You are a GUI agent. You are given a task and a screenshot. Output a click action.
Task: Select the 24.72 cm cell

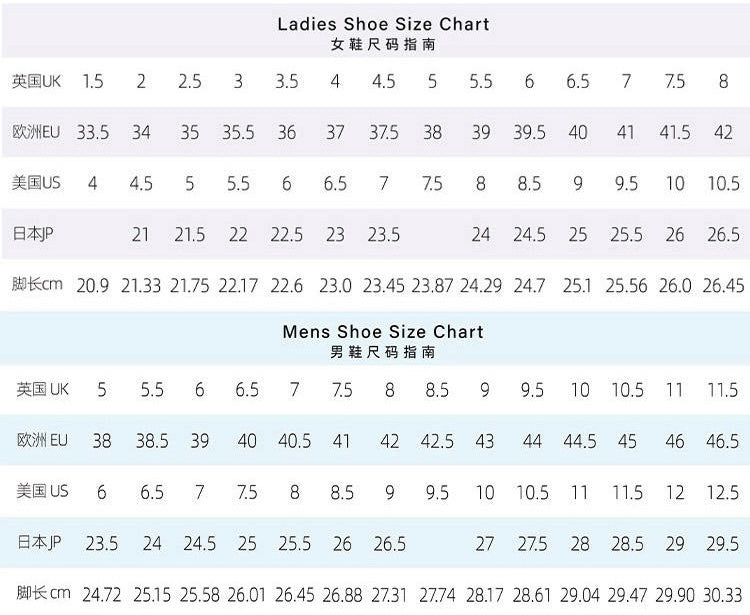[x=101, y=595]
